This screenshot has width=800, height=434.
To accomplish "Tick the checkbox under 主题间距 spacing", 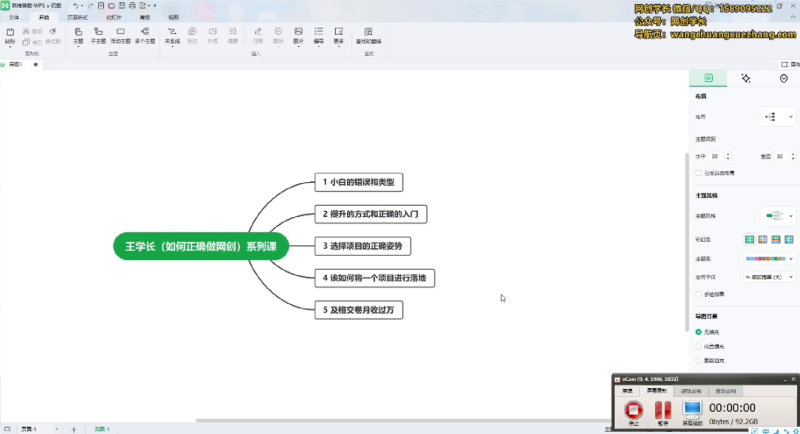I will [x=698, y=173].
